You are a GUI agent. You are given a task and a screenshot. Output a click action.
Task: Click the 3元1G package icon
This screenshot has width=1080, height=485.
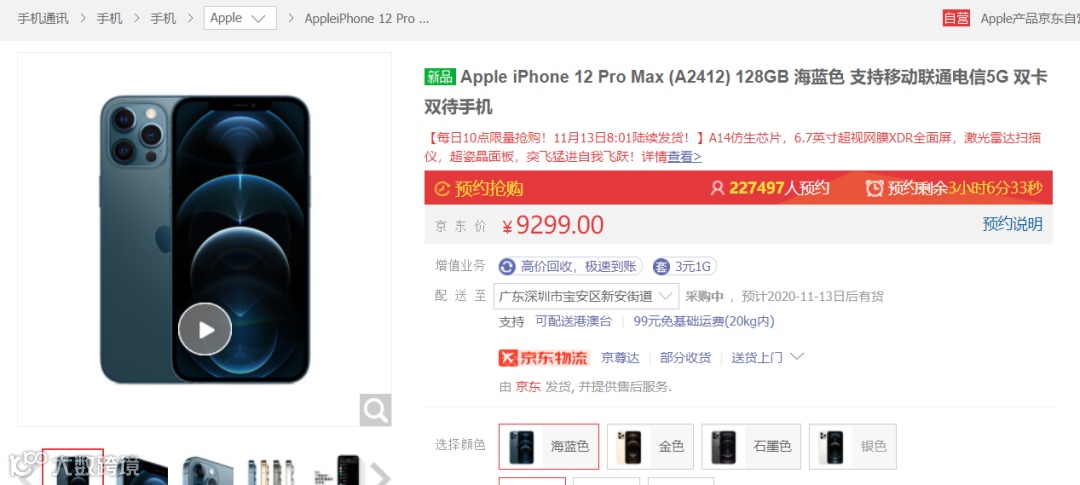point(661,267)
